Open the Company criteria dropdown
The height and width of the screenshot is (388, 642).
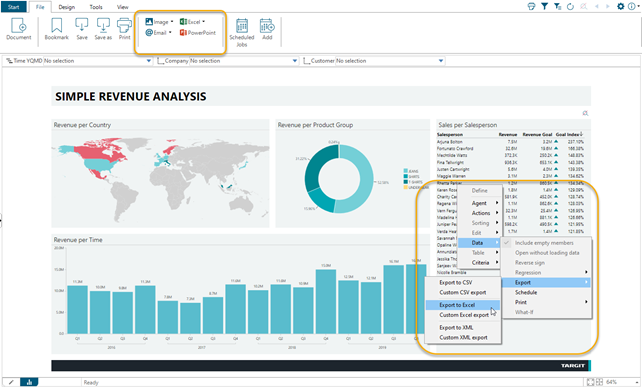point(295,61)
